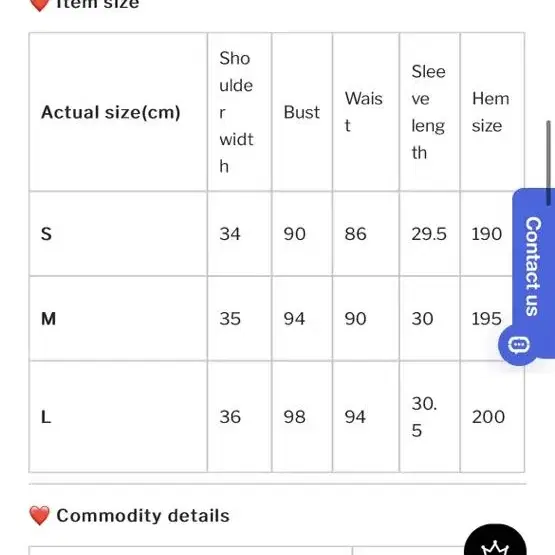The height and width of the screenshot is (555, 555).
Task: Click the Hem size column header
Action: (x=492, y=112)
